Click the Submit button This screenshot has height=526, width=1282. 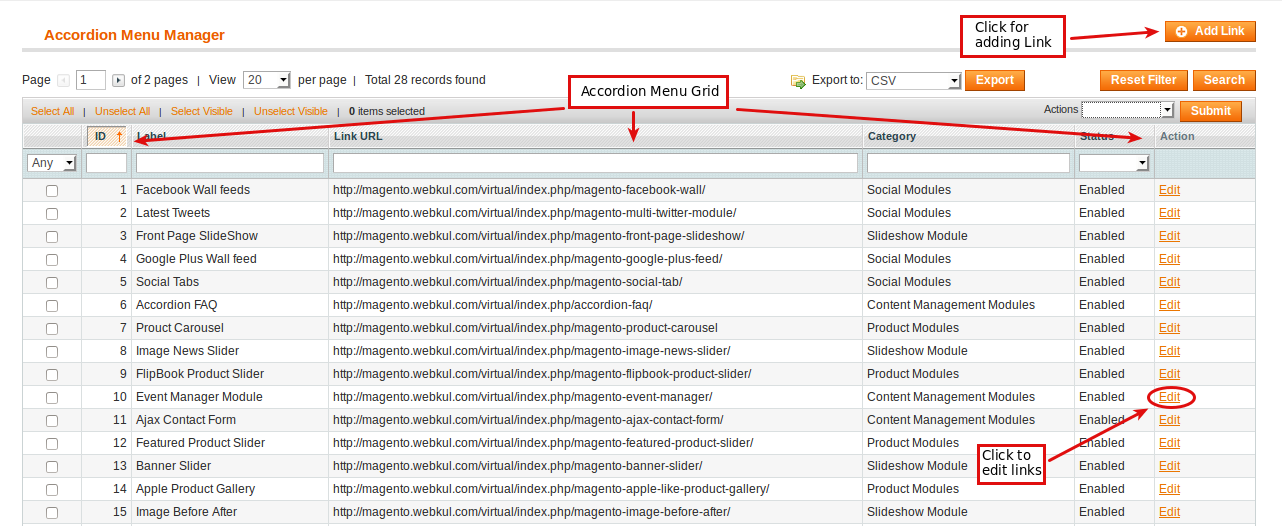(x=1211, y=111)
